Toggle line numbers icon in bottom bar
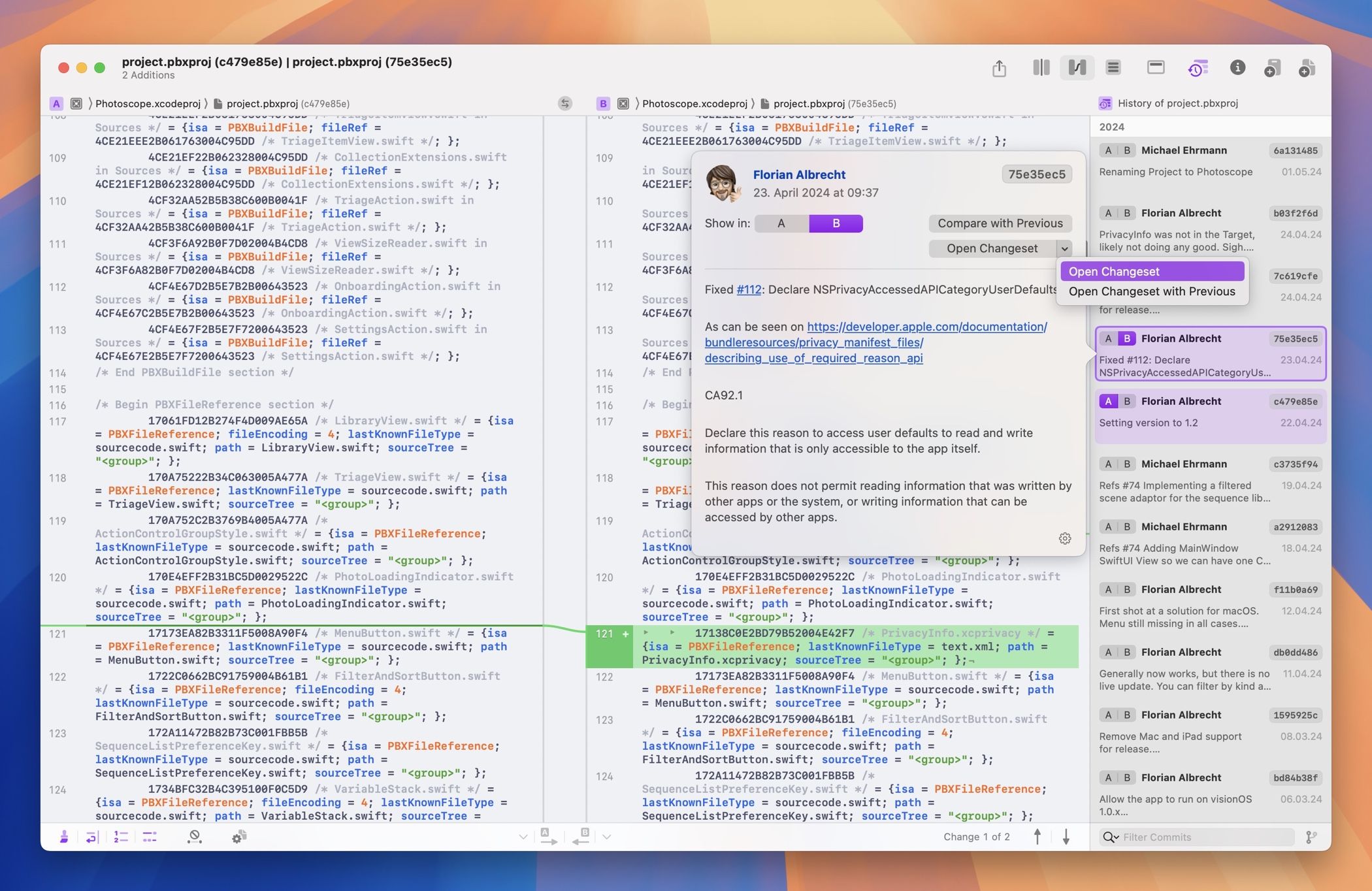The height and width of the screenshot is (891, 1372). pos(121,837)
